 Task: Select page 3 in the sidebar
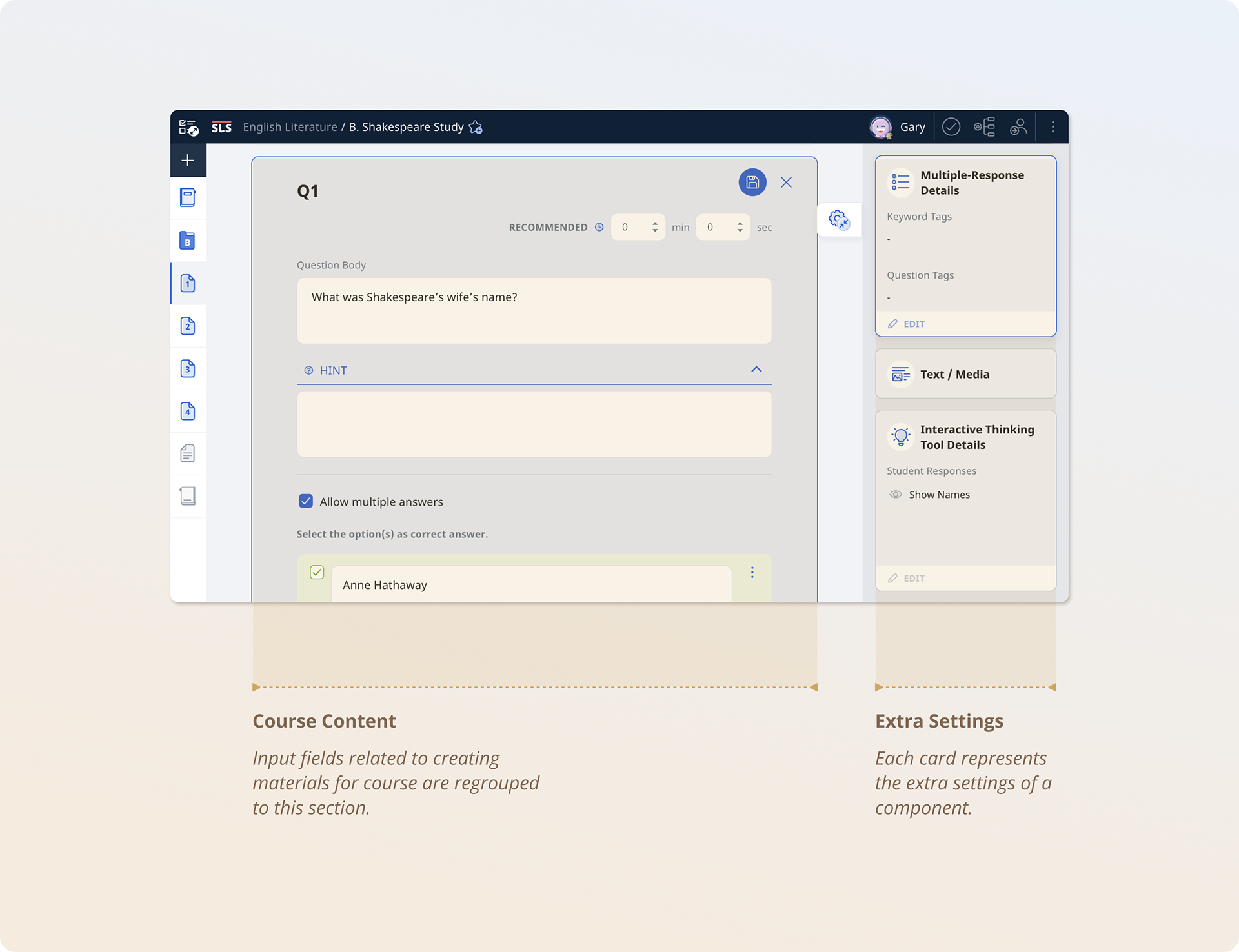[188, 368]
